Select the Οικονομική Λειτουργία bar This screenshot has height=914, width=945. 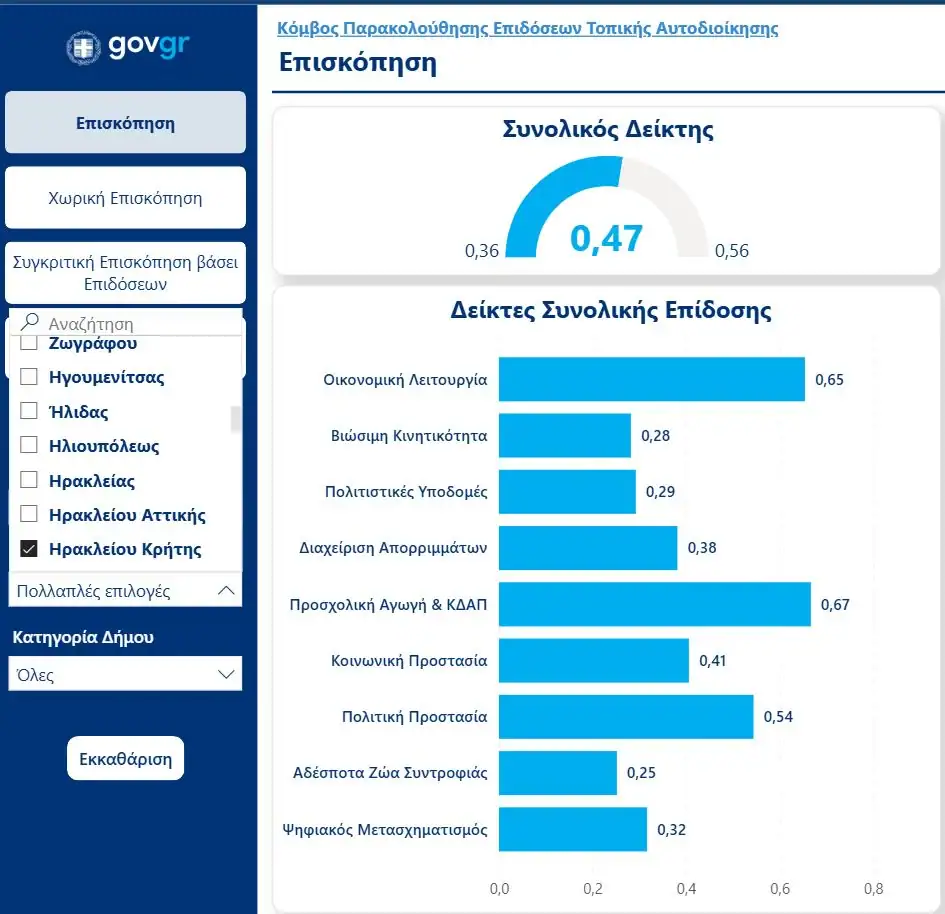(x=651, y=380)
